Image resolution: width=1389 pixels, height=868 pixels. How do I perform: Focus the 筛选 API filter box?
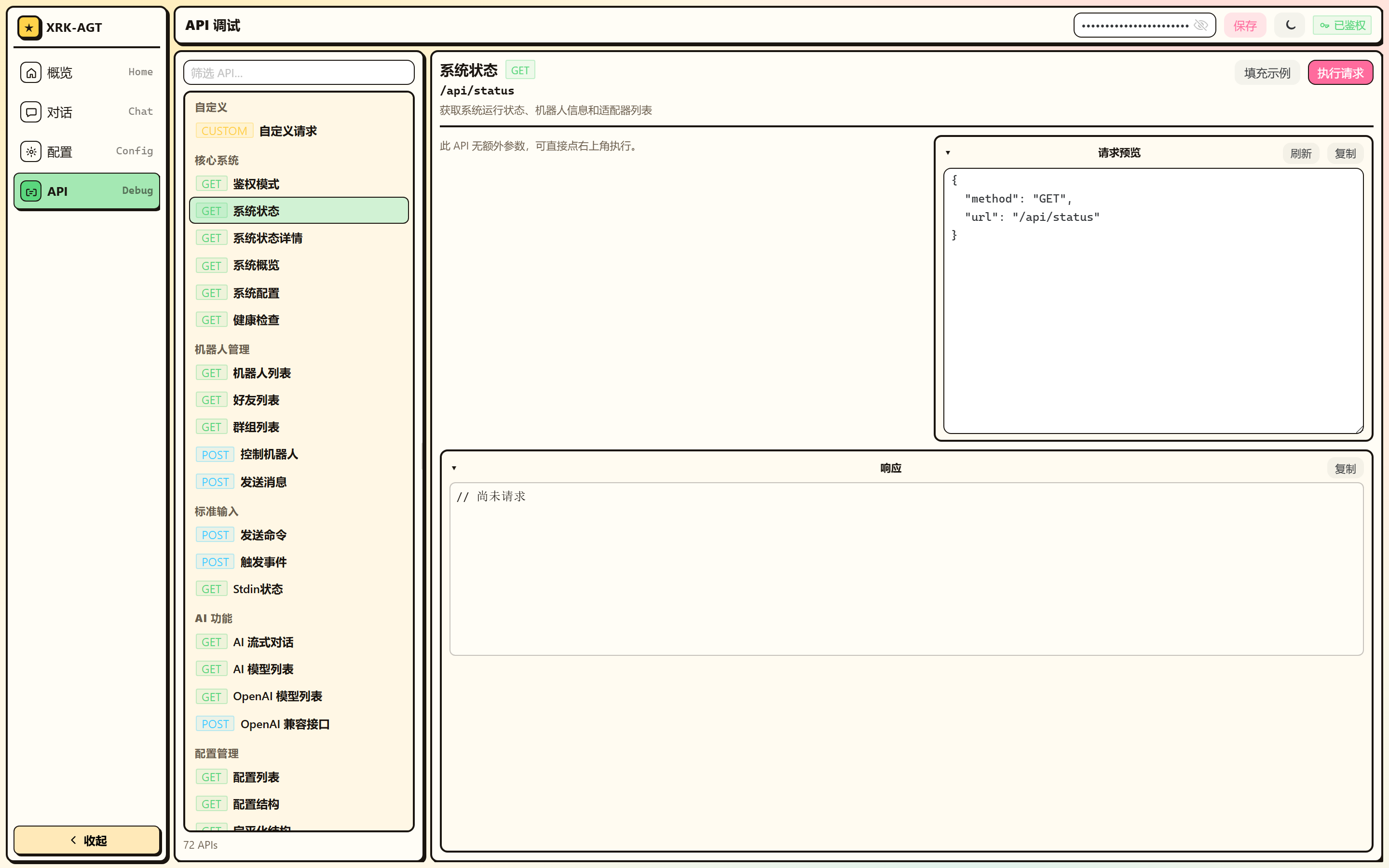(299, 73)
